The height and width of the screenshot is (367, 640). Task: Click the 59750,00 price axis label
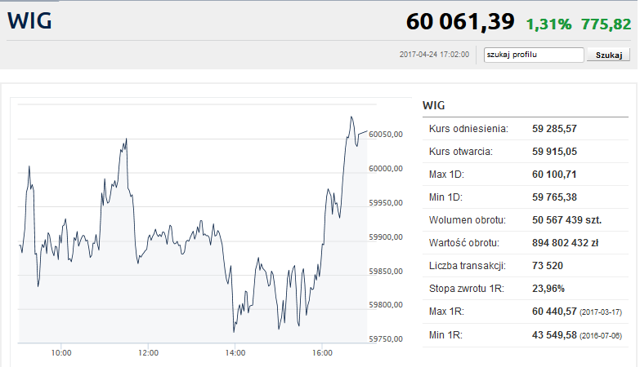(386, 339)
